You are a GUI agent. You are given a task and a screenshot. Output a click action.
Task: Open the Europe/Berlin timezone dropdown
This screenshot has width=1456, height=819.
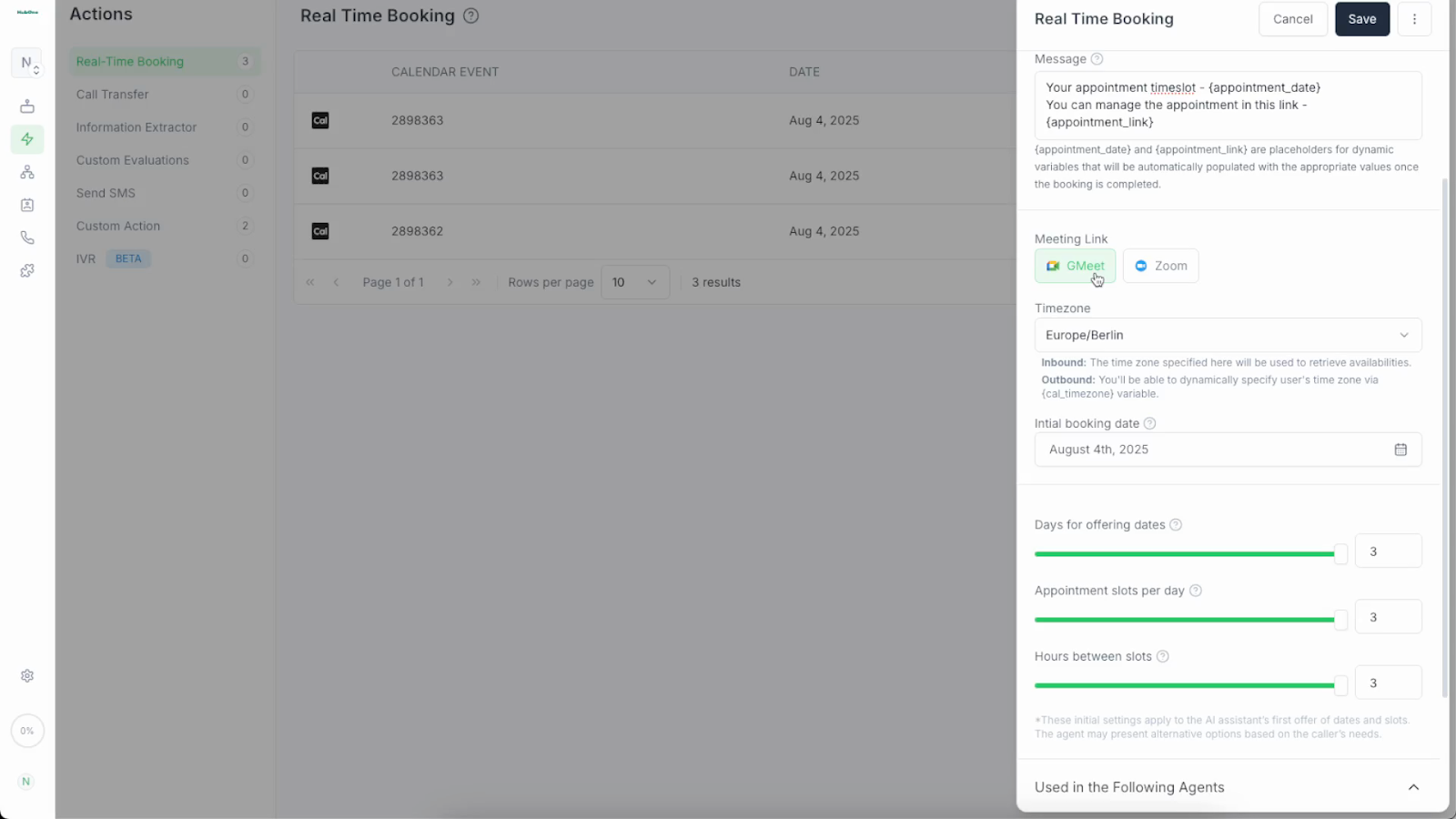tap(1228, 335)
